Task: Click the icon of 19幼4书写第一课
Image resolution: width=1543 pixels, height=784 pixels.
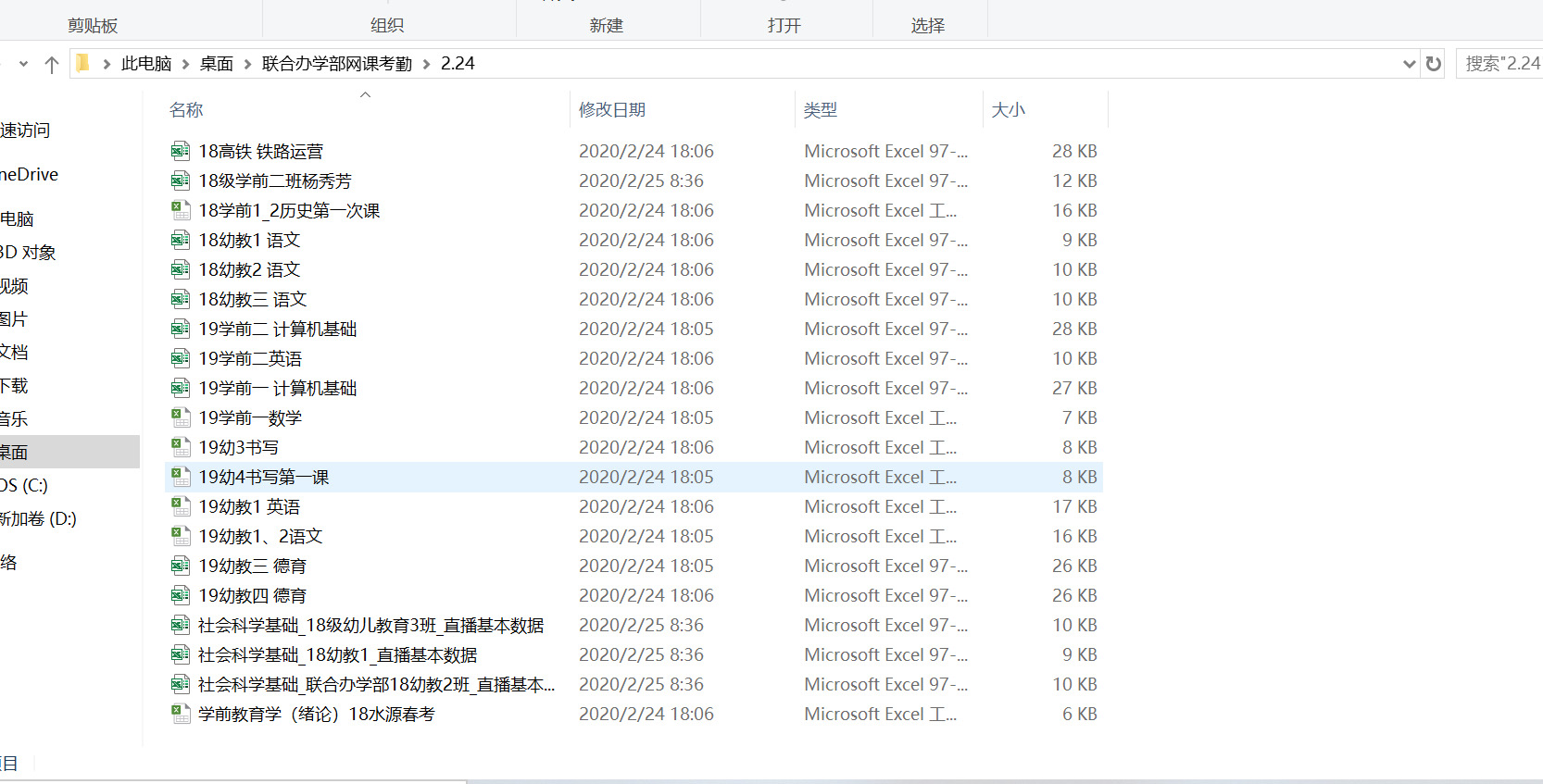Action: 181,477
